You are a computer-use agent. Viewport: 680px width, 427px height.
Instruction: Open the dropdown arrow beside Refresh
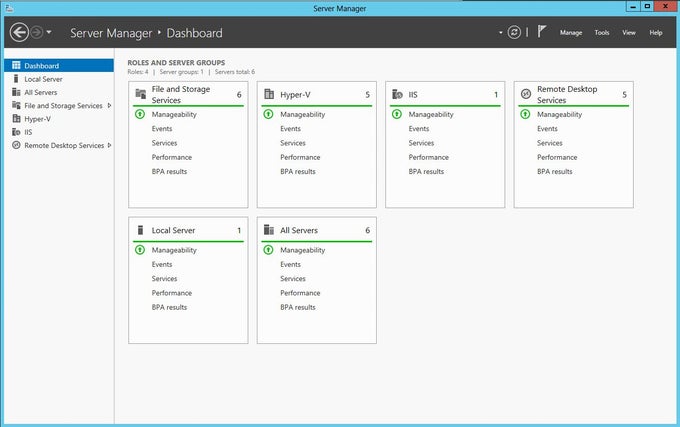click(x=500, y=33)
